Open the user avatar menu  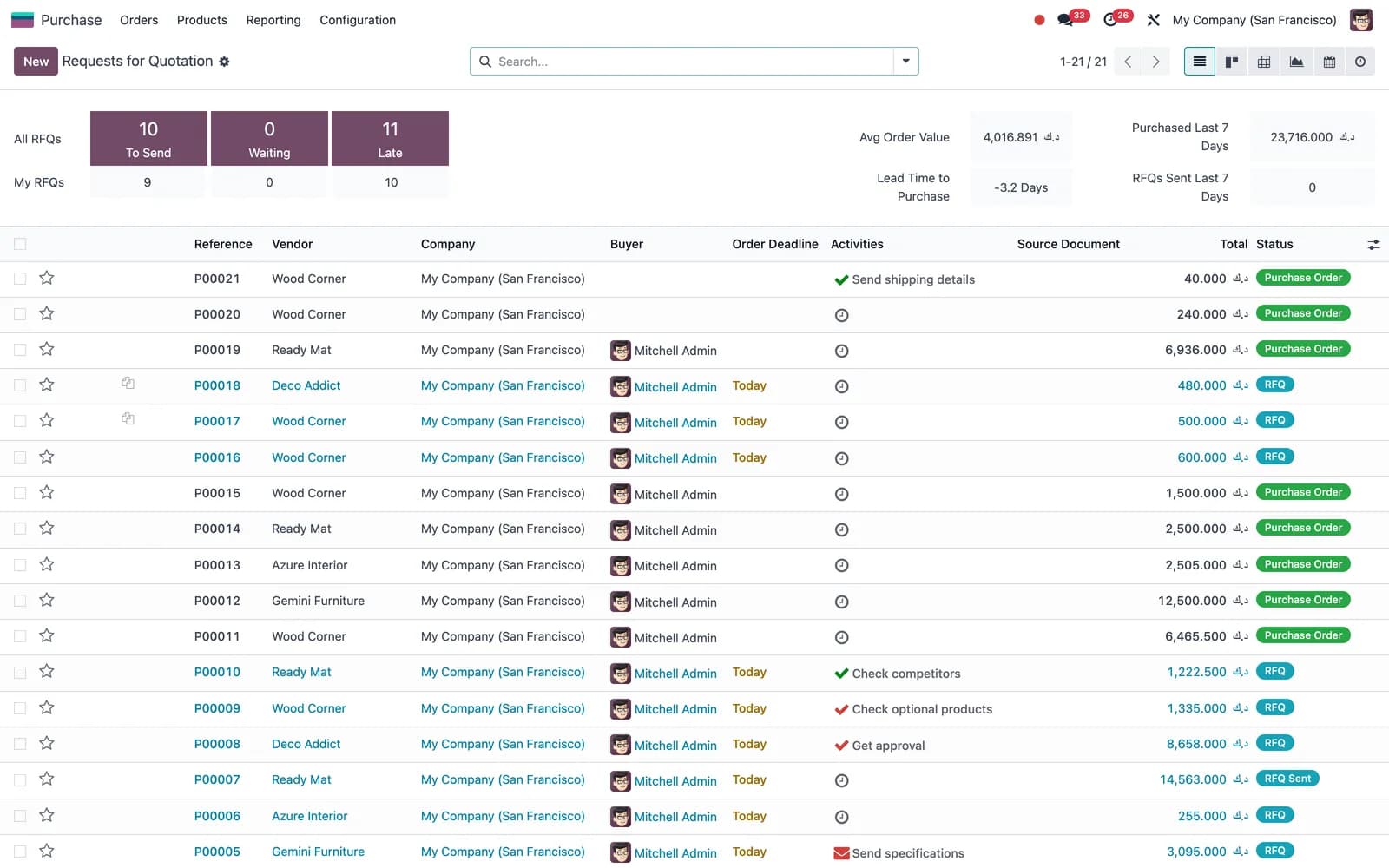1361,20
